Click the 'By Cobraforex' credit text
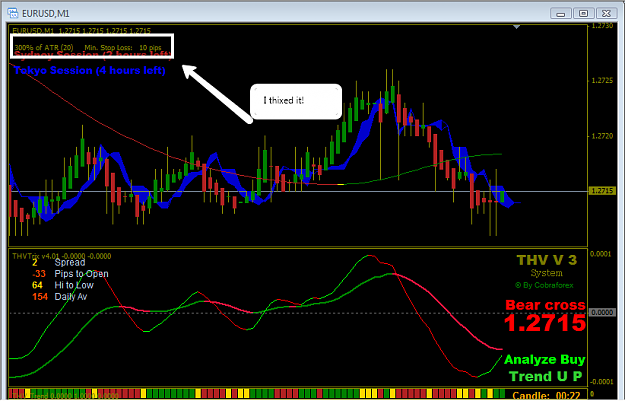Image resolution: width=625 pixels, height=401 pixels. 544,285
